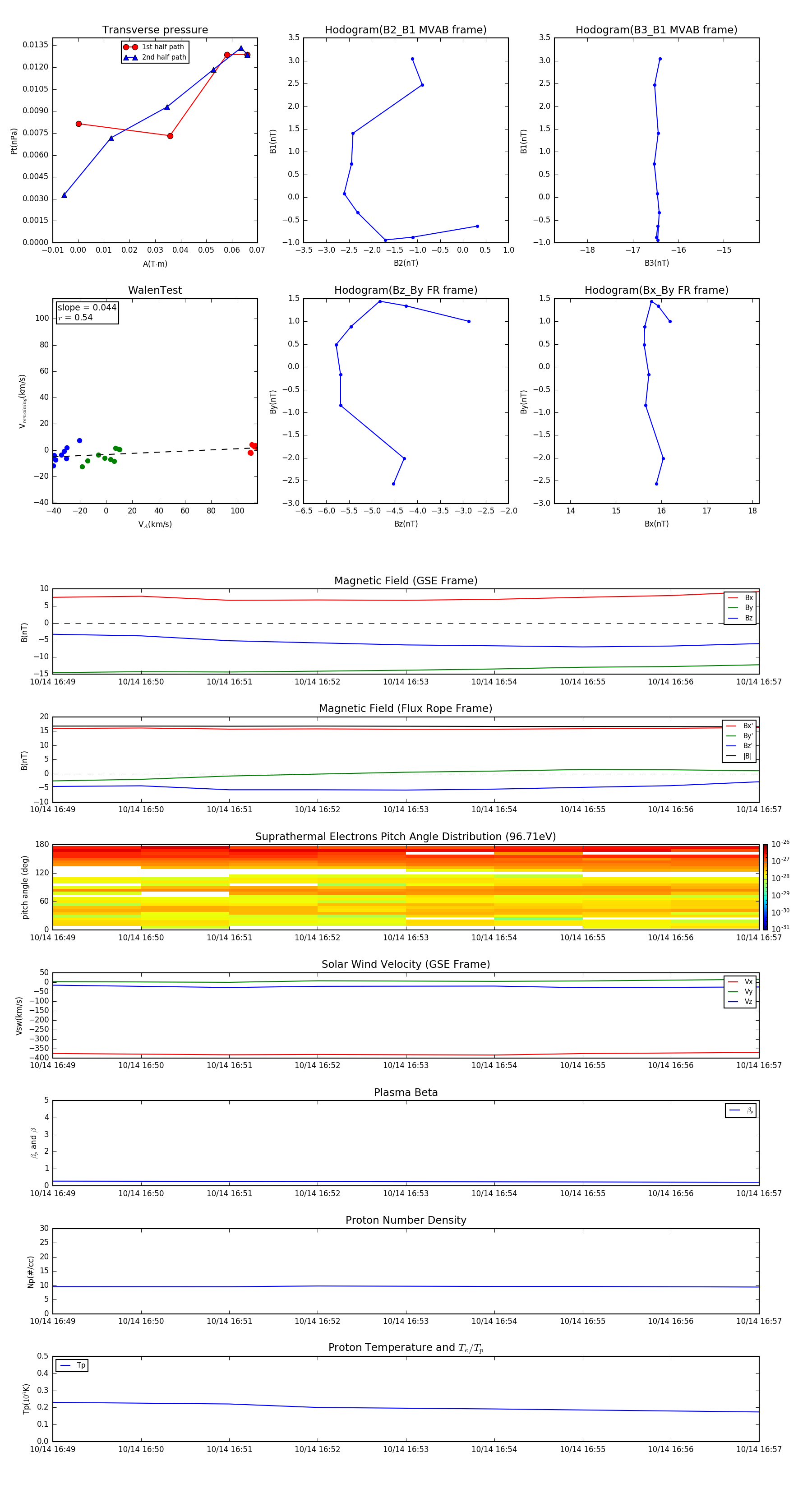This screenshot has height=1489, width=812.
Task: Click '10/14 16:57' tick under Plasma Beta plot
Action: click(x=759, y=1193)
